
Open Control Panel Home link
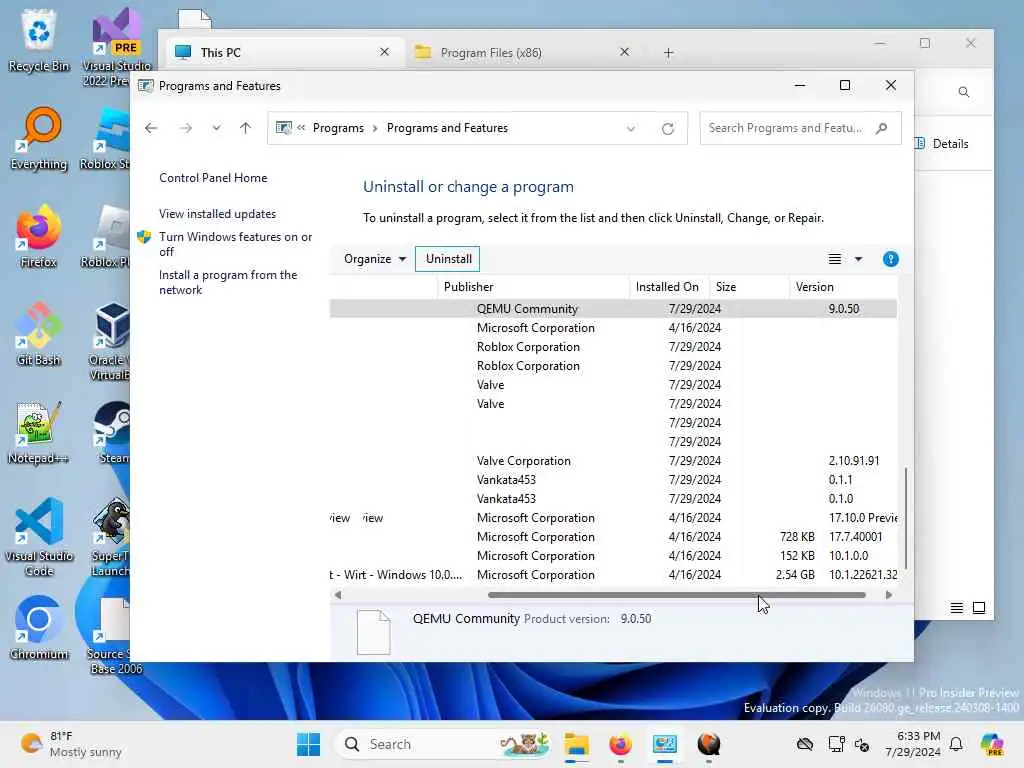coord(213,178)
